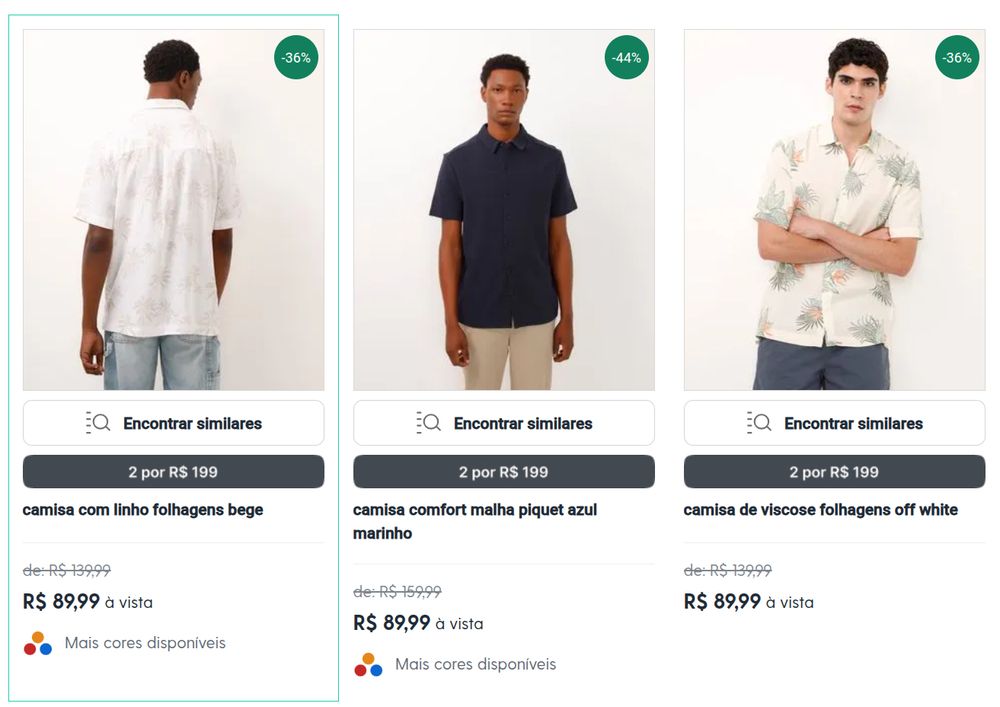Select the color availability dots on the beige shirt card

click(36, 642)
